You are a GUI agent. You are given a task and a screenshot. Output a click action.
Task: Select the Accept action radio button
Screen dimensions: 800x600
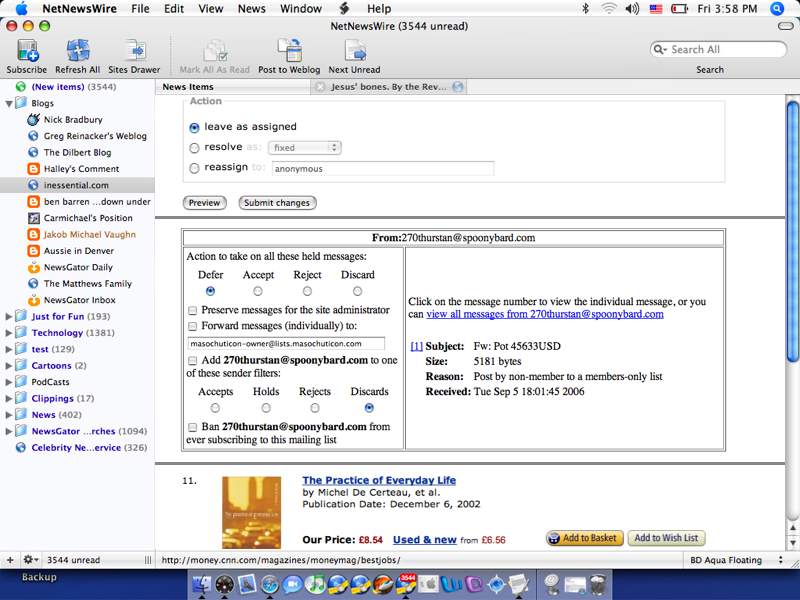click(x=258, y=291)
